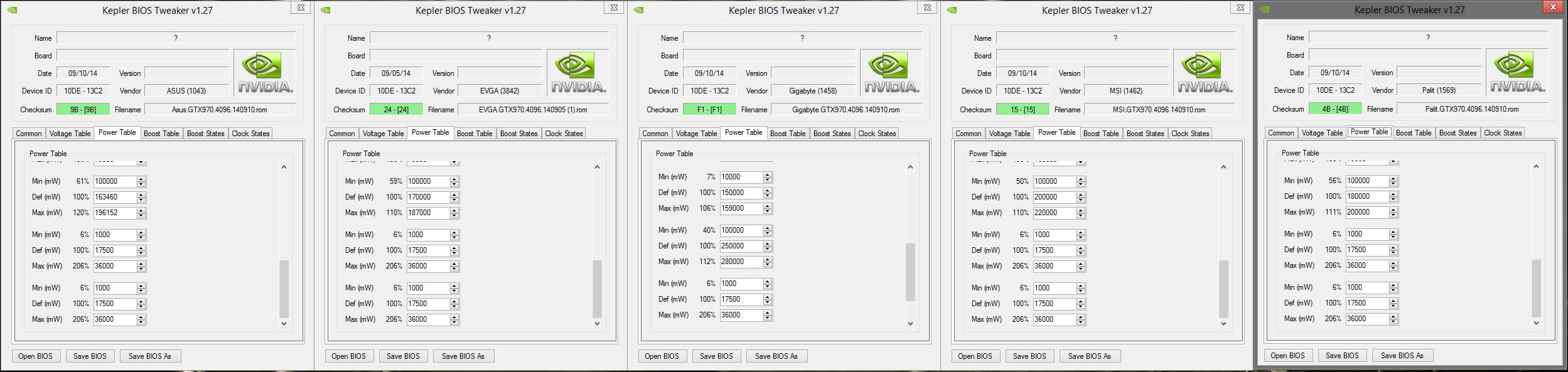Click scroll-down arrow in EVGA power table
The width and height of the screenshot is (1568, 372).
597,324
